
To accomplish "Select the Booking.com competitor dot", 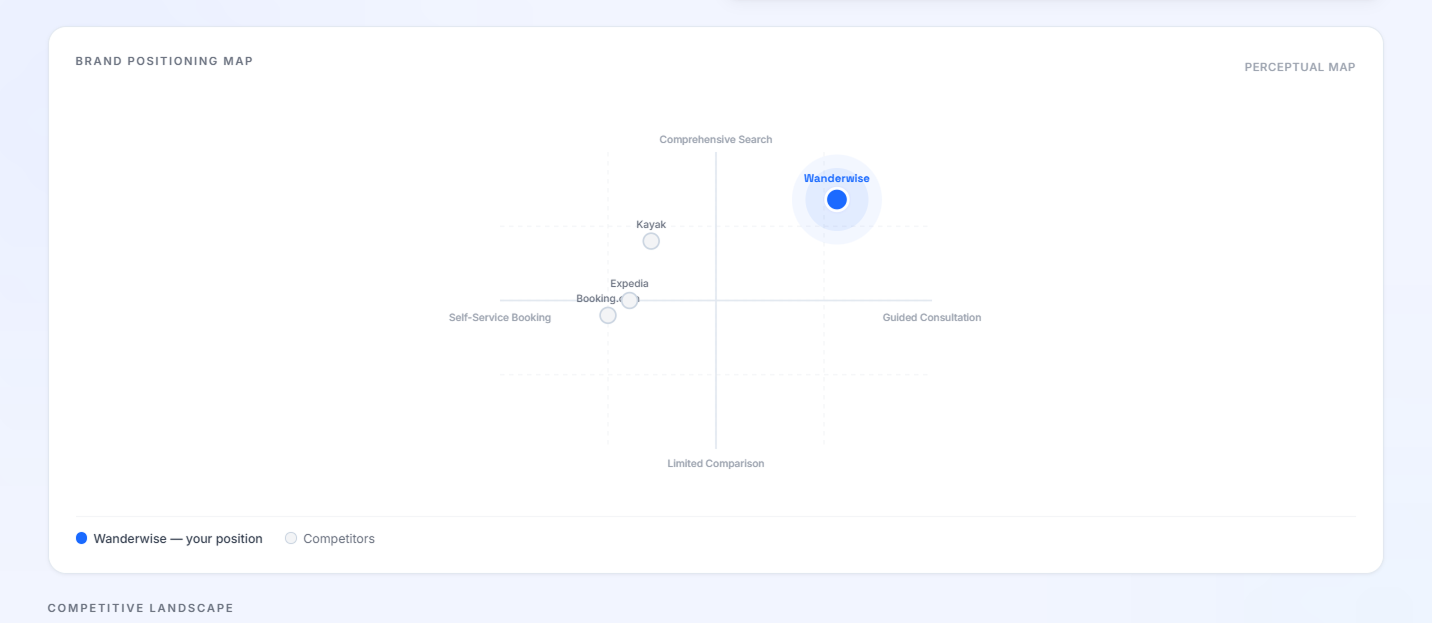I will coord(608,315).
